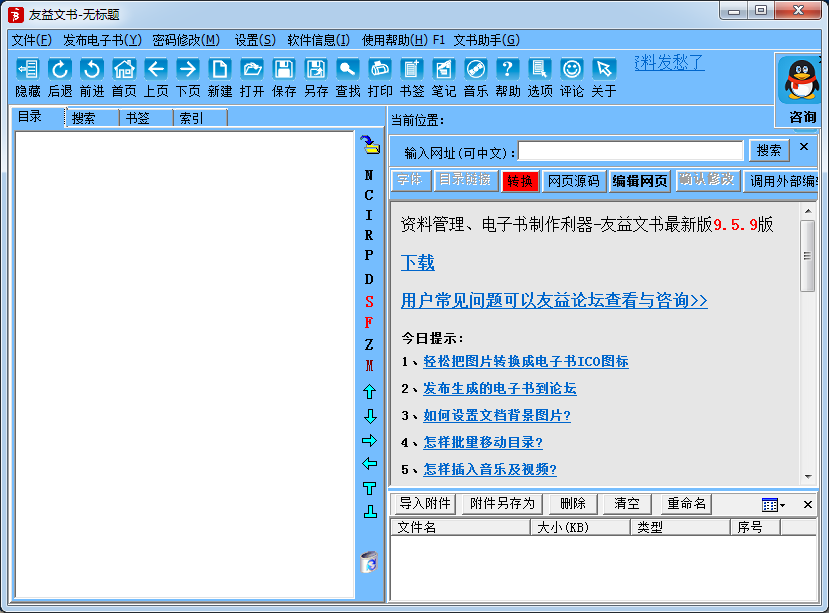This screenshot has width=829, height=613.
Task: Open the 发布电子书(Y) menu
Action: 103,40
